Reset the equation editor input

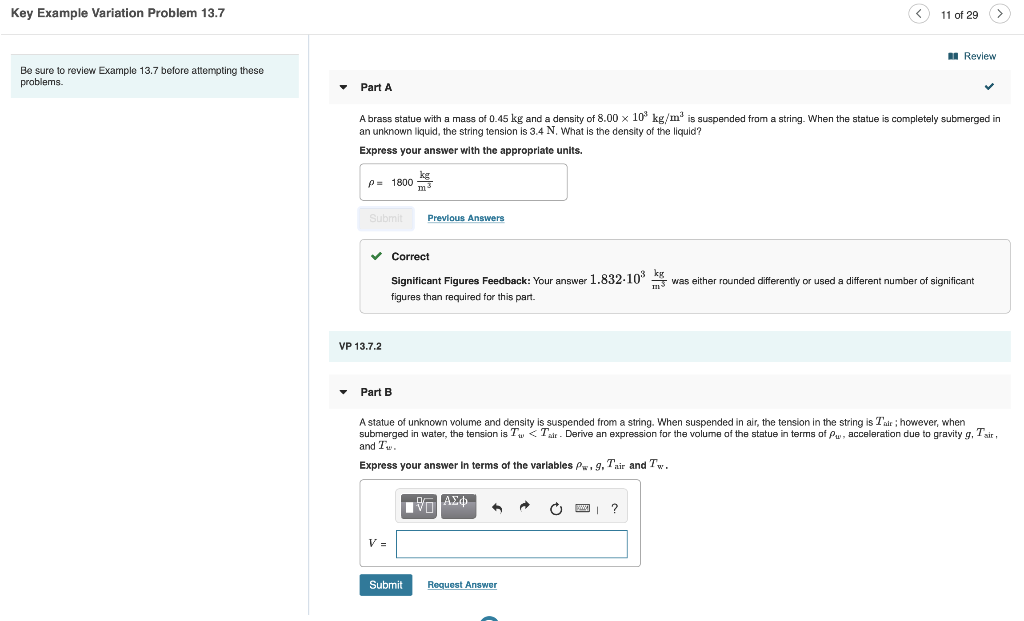tap(556, 507)
